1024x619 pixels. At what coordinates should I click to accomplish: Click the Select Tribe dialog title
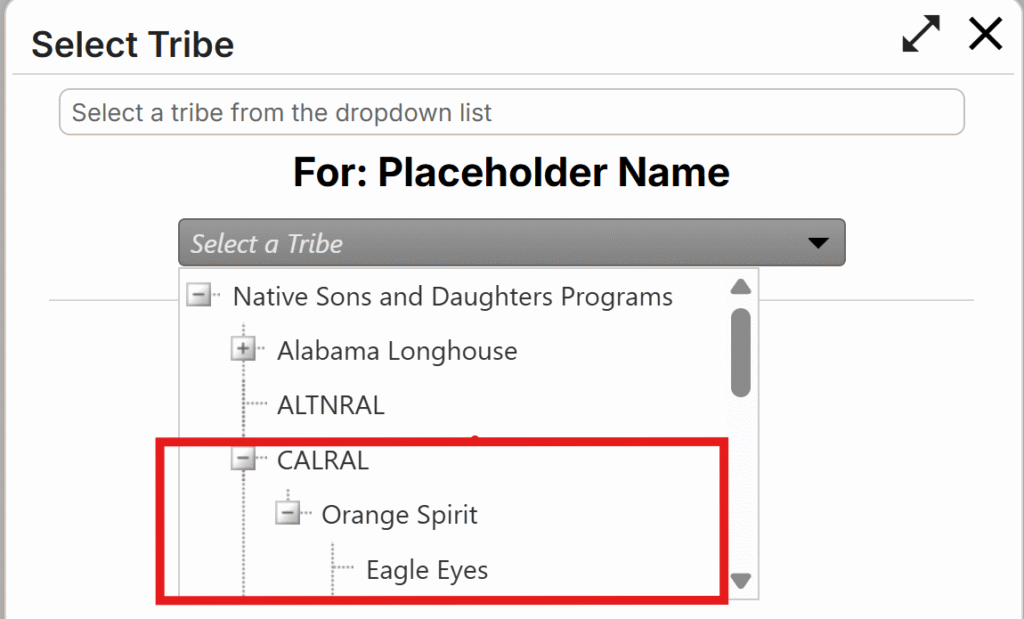point(133,44)
